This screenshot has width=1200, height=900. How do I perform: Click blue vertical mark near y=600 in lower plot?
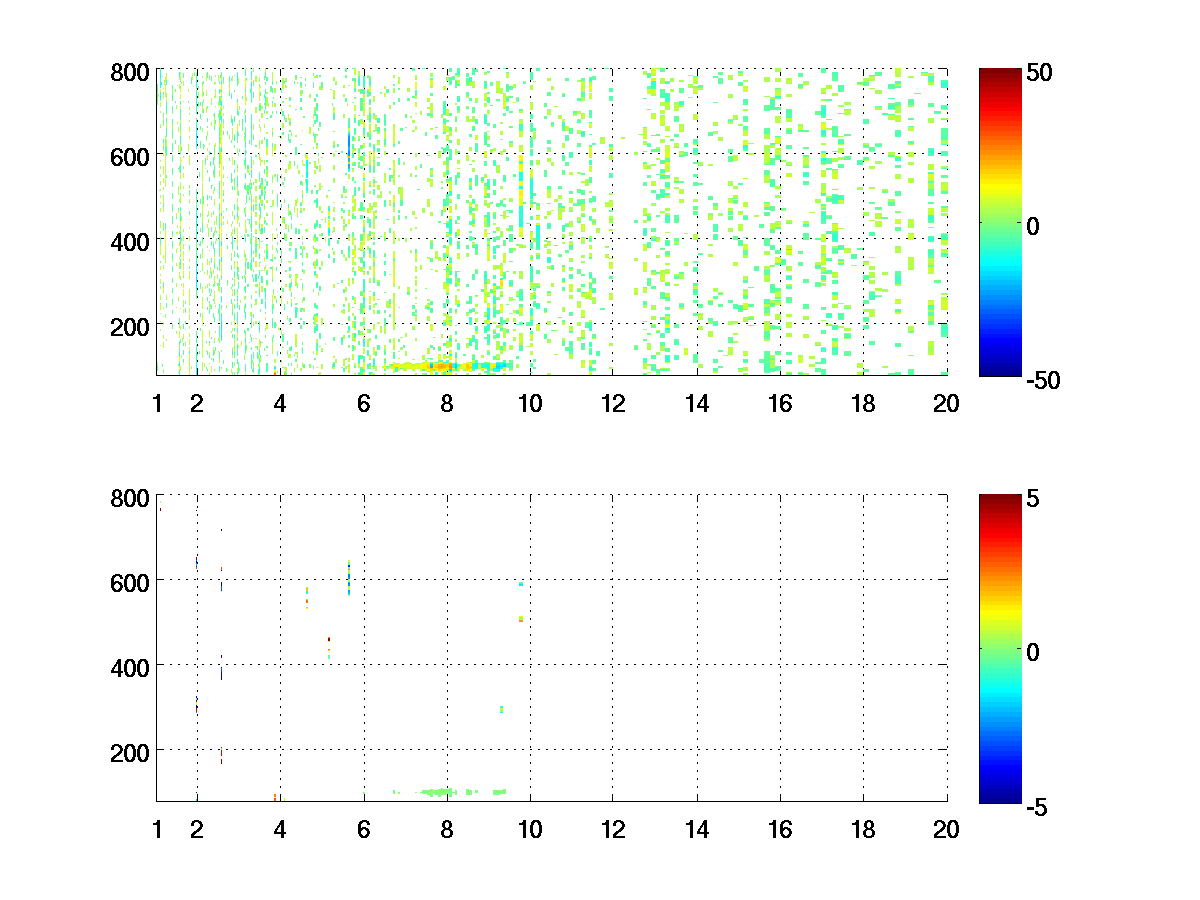point(349,579)
